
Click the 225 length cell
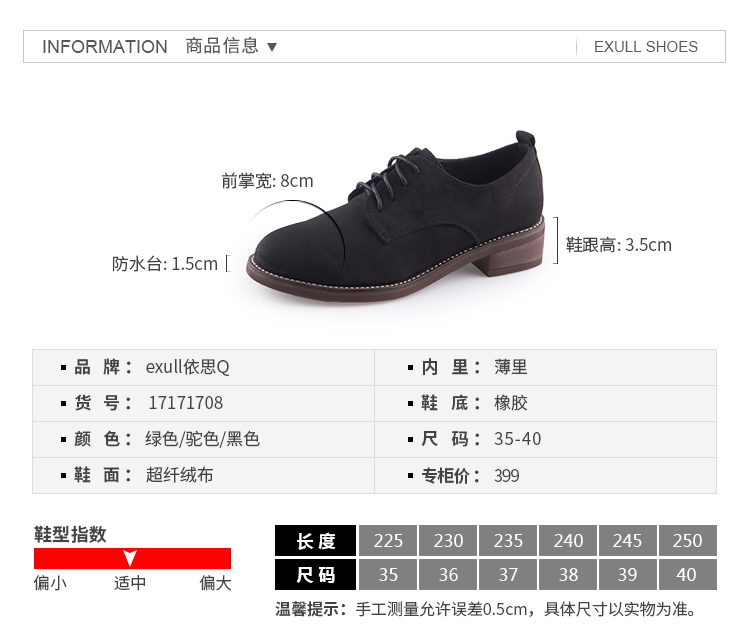point(388,541)
